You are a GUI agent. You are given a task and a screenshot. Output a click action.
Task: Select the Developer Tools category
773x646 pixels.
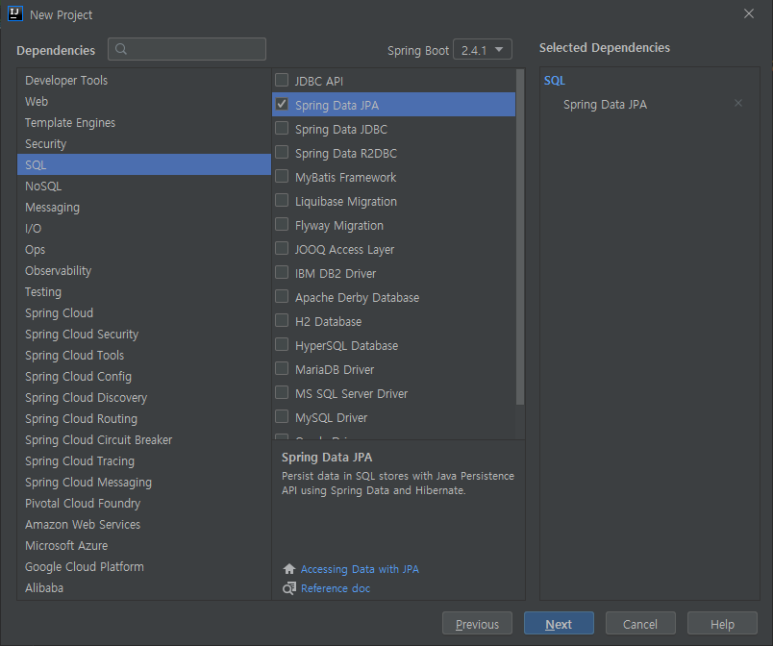pos(144,80)
